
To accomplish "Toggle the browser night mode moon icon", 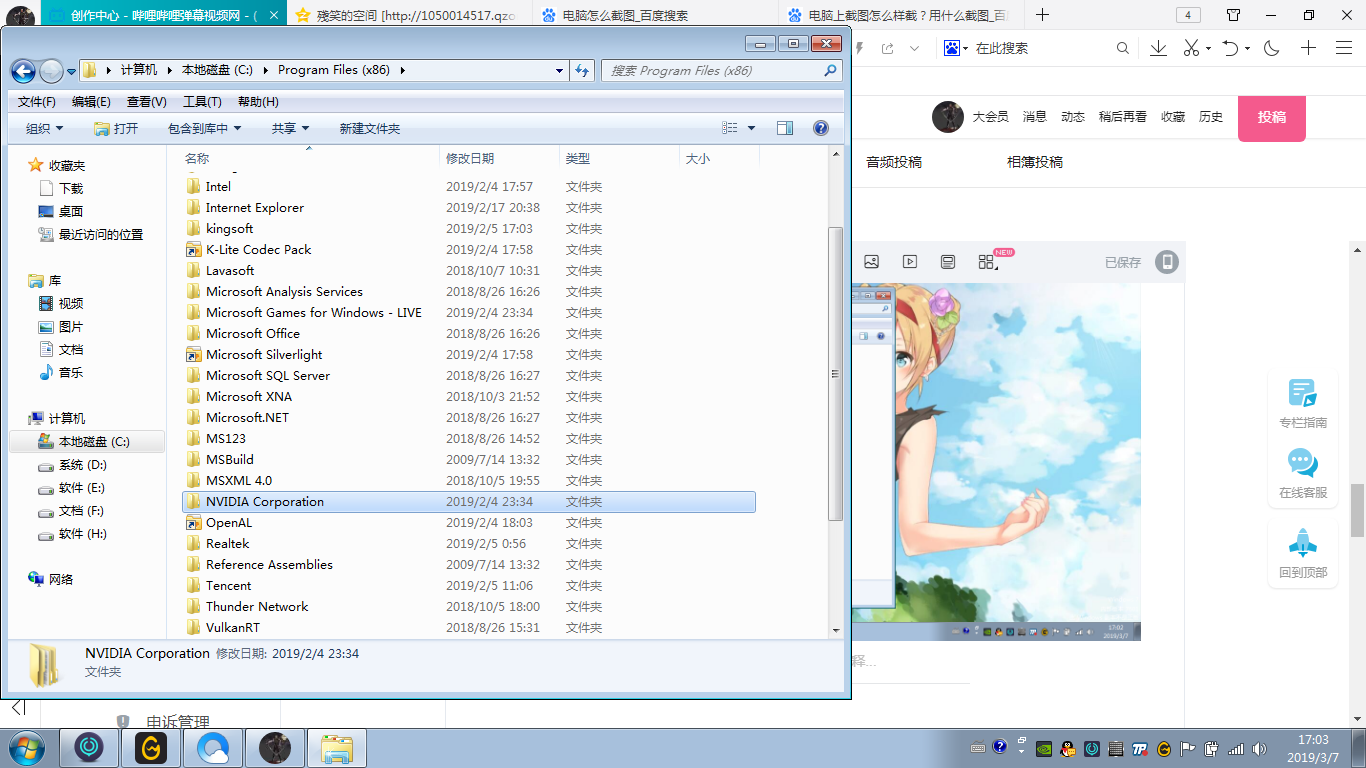I will coord(1272,48).
